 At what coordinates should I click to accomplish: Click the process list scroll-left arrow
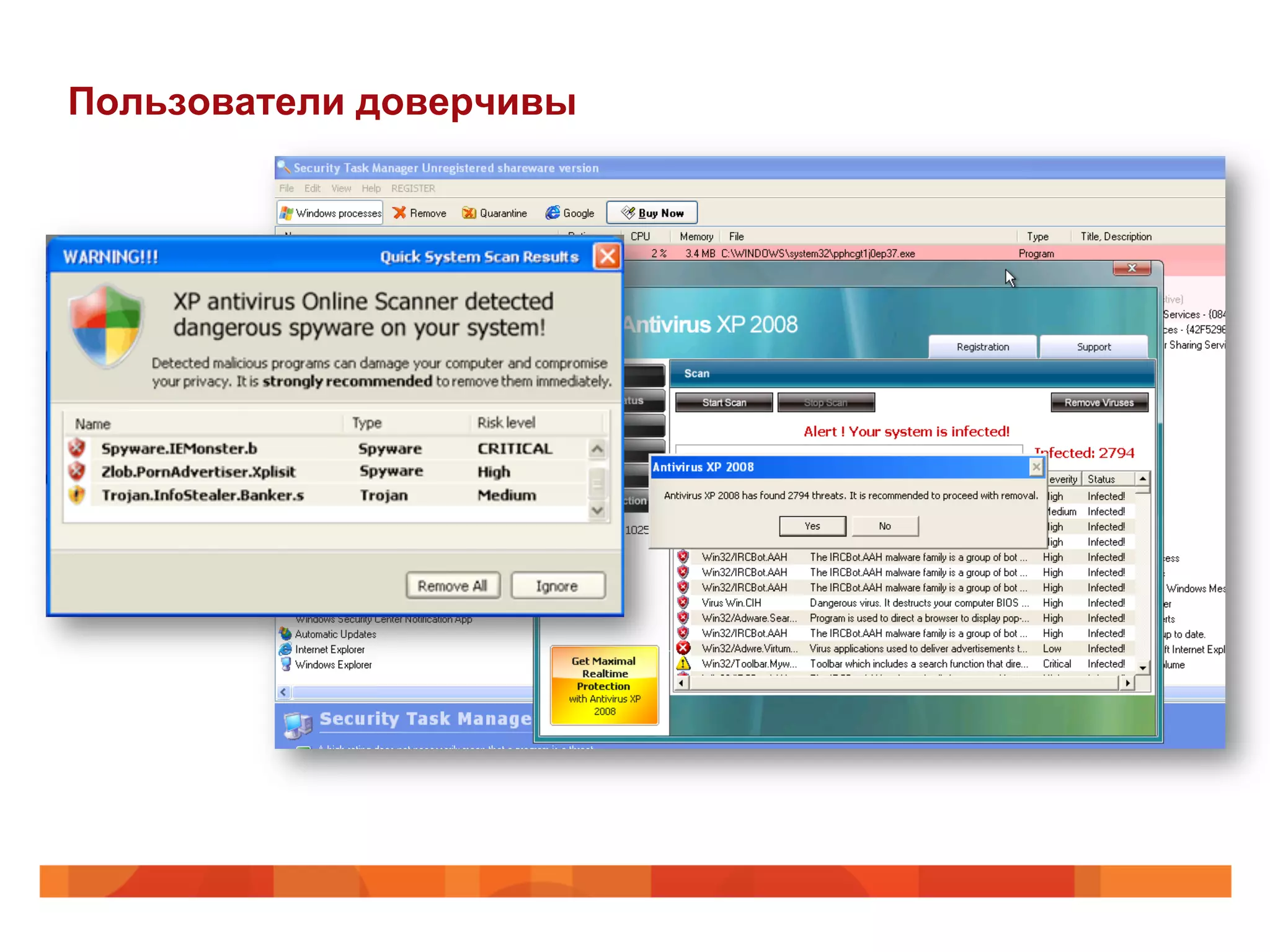coord(284,692)
